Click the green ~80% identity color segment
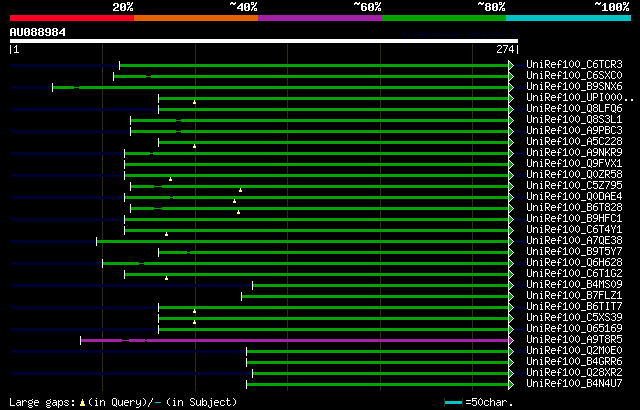The image size is (640, 410). [x=444, y=18]
